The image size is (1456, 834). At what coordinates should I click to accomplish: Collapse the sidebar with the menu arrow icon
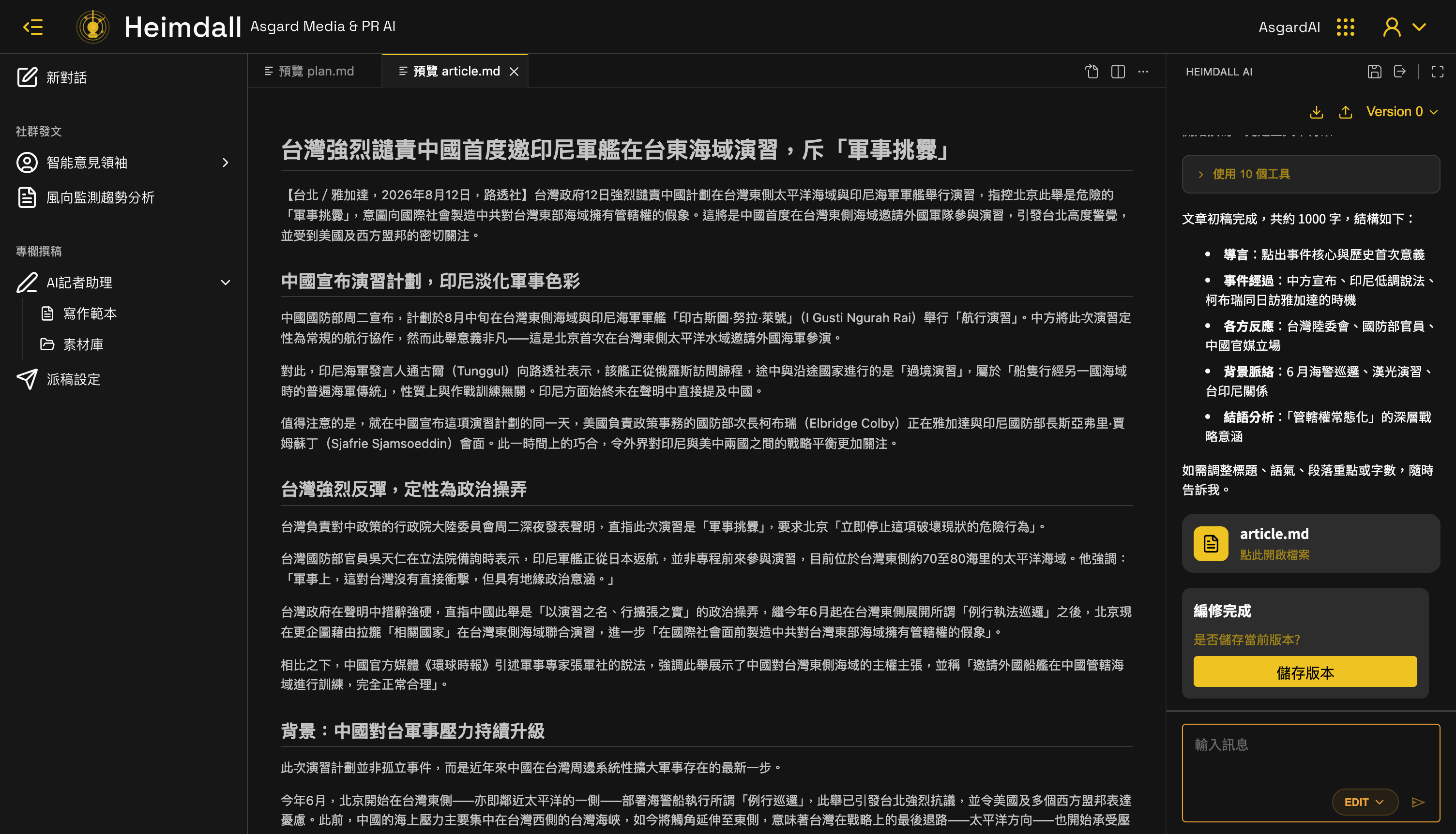pos(32,27)
